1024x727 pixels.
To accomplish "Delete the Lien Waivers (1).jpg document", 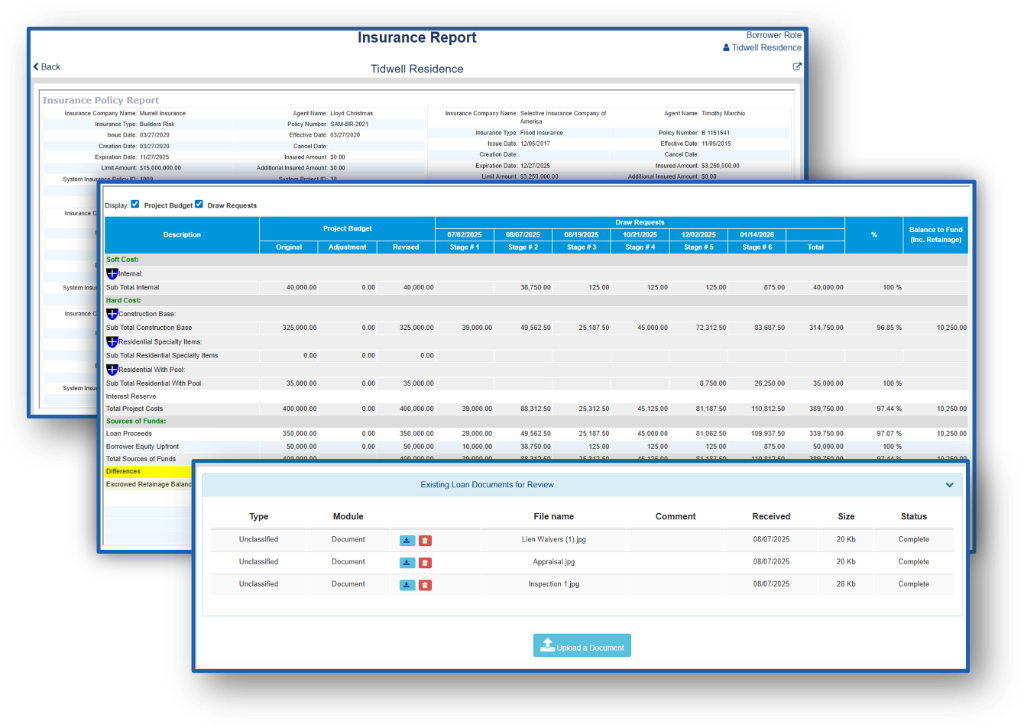I will point(425,540).
